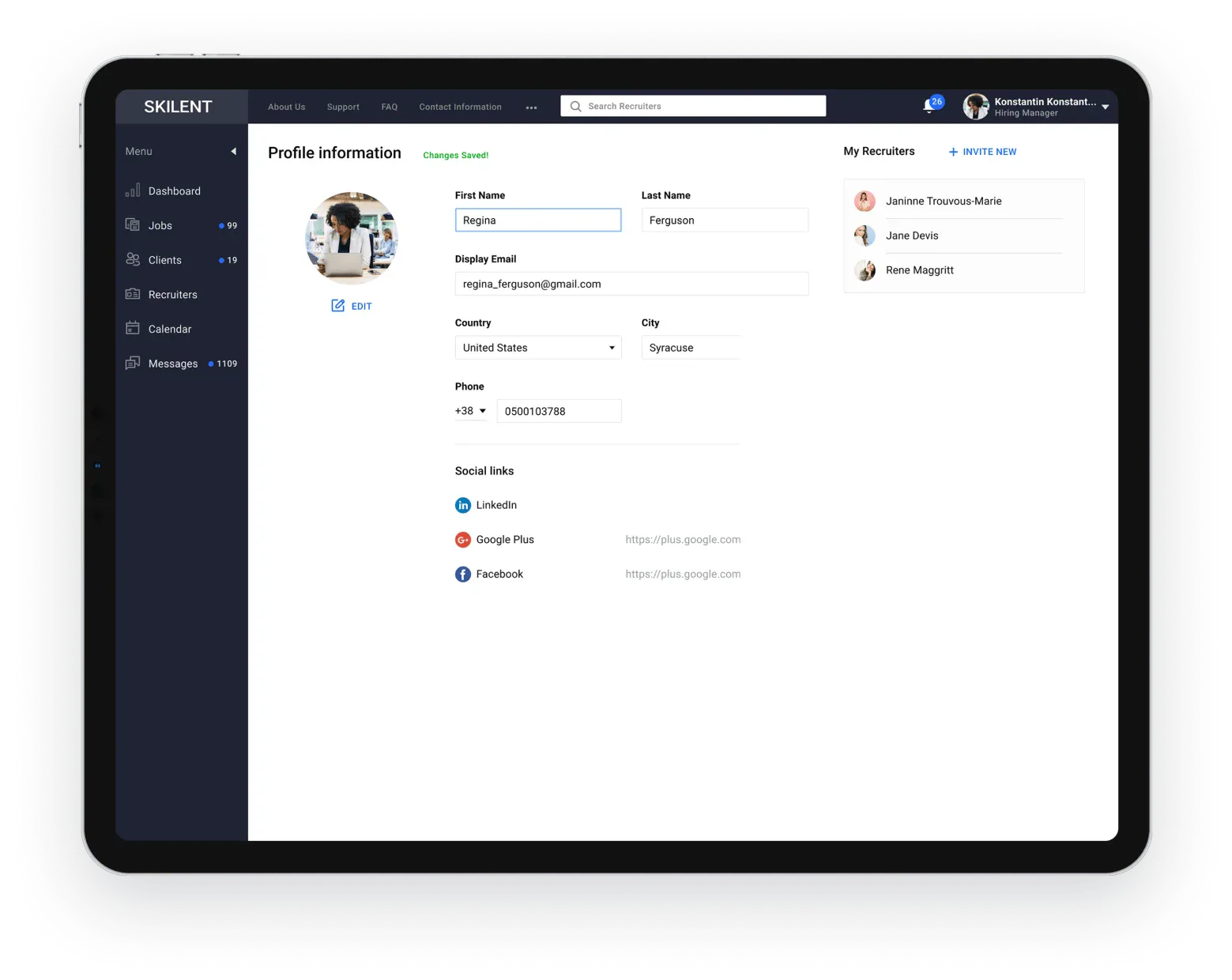Click the Google Plus icon
1232x980 pixels.
click(x=463, y=540)
